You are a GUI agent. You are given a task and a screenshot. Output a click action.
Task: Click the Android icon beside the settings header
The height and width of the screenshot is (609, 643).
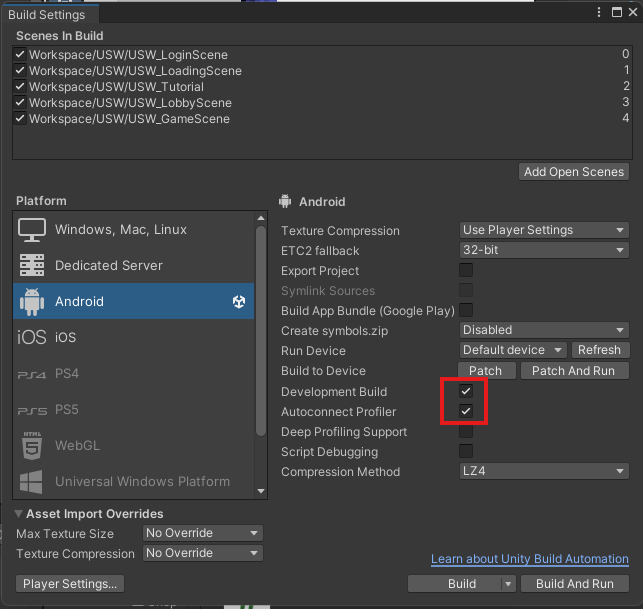(285, 201)
